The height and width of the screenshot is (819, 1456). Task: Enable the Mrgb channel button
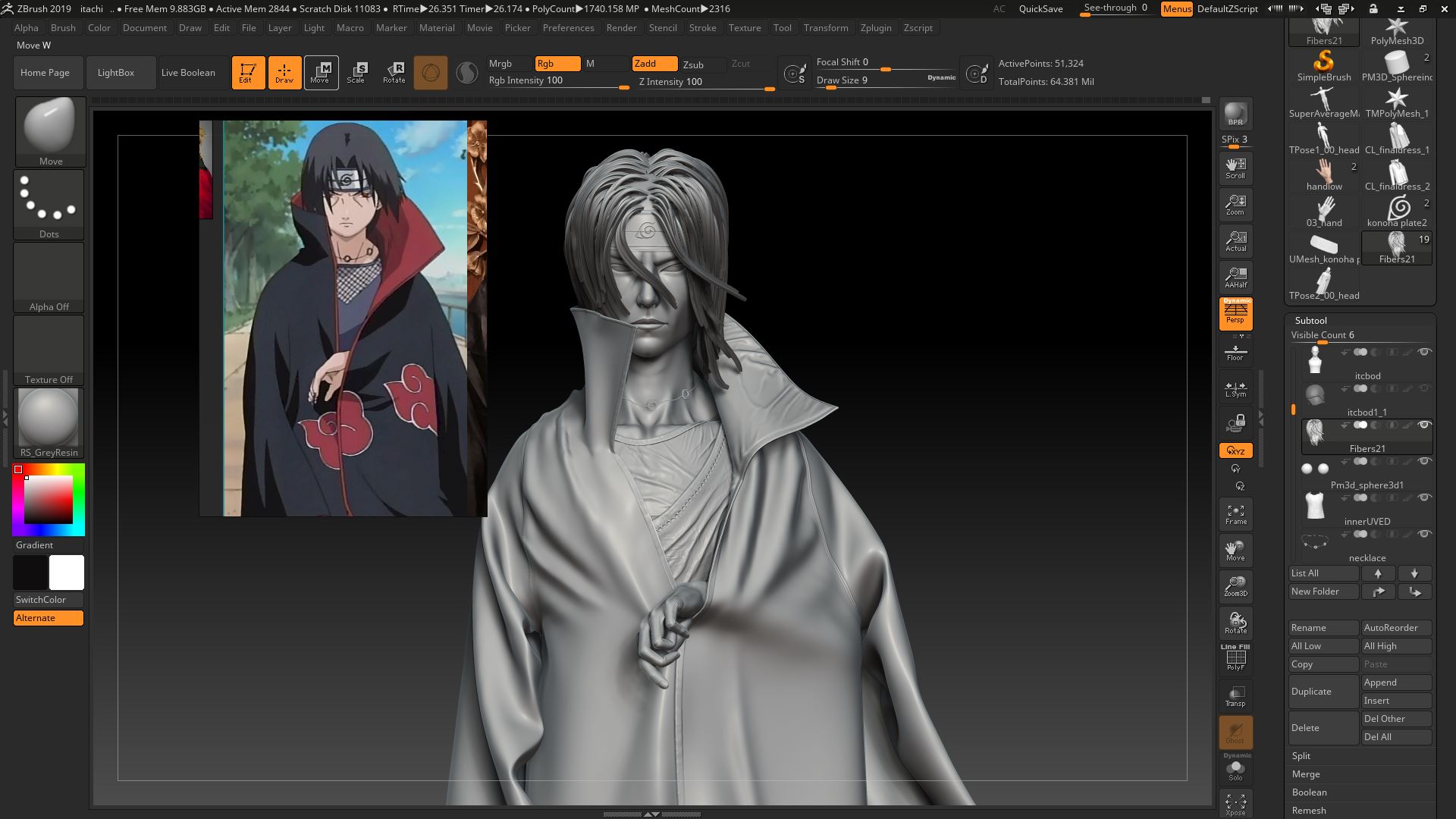point(510,64)
